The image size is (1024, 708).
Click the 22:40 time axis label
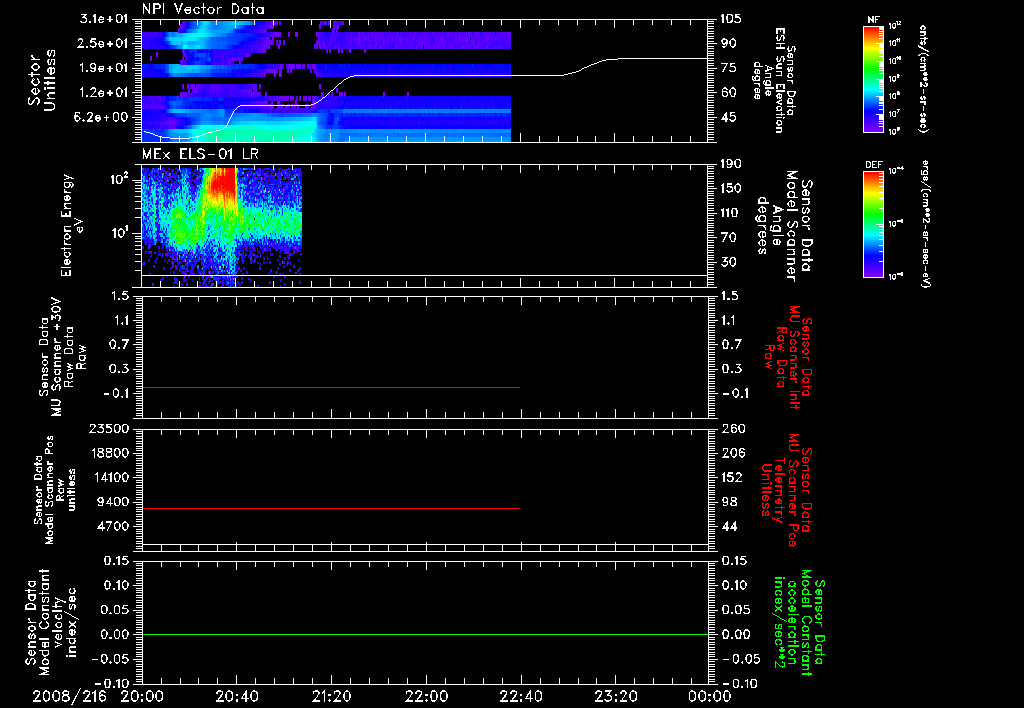point(520,696)
